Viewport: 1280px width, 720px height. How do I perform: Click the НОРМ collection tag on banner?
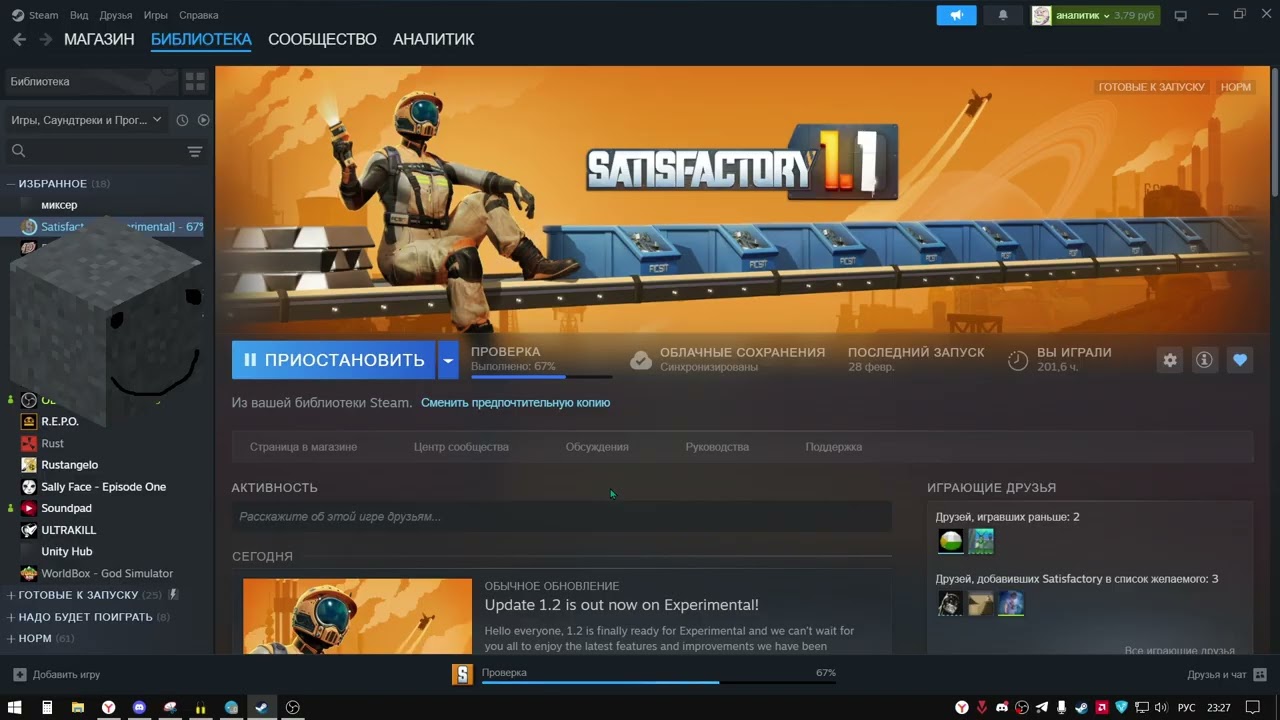coord(1236,87)
